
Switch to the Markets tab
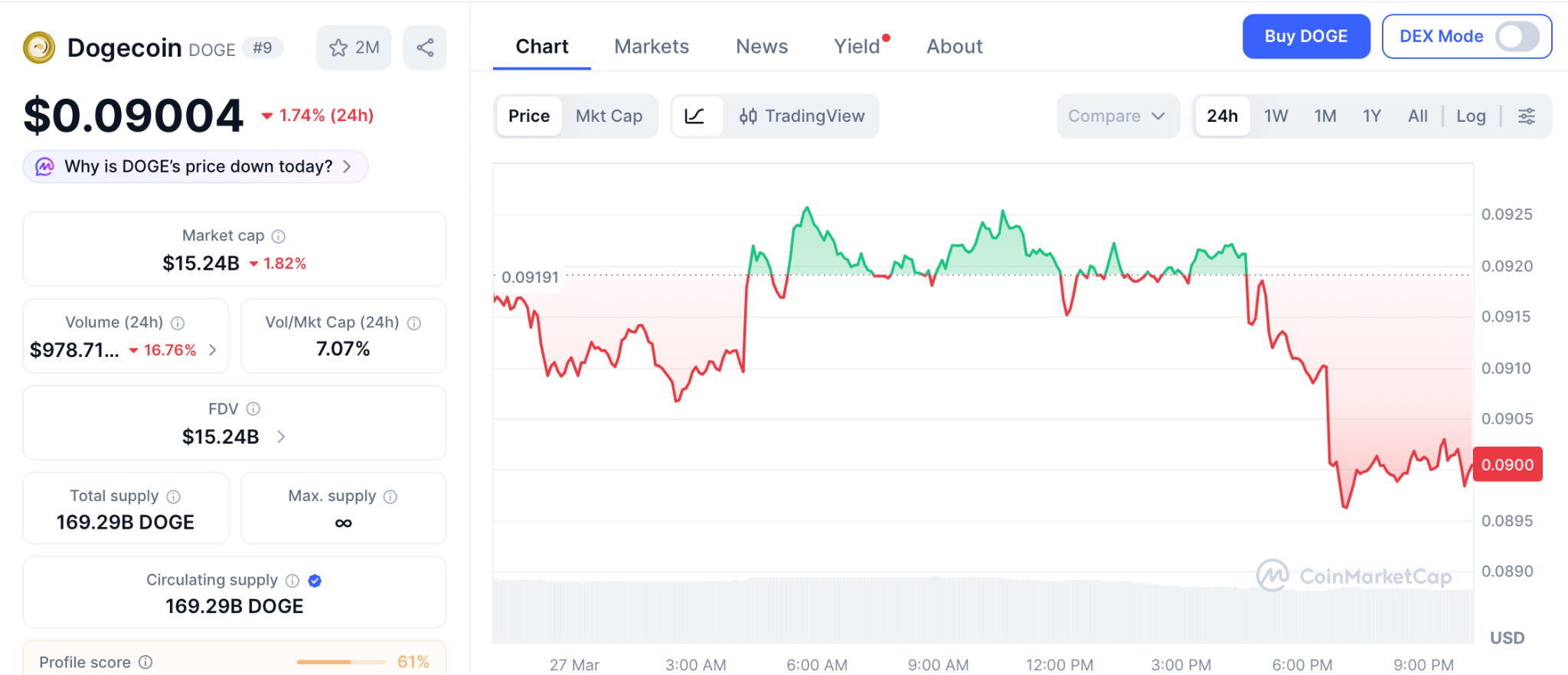point(652,47)
